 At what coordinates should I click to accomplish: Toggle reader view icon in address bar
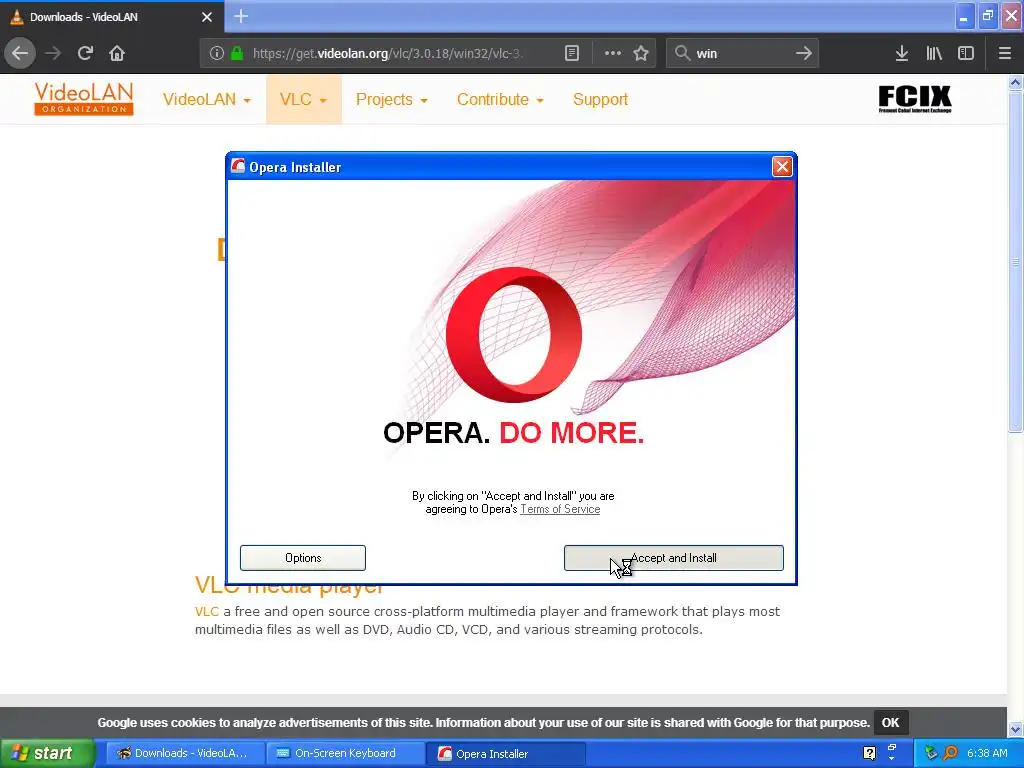[x=571, y=53]
